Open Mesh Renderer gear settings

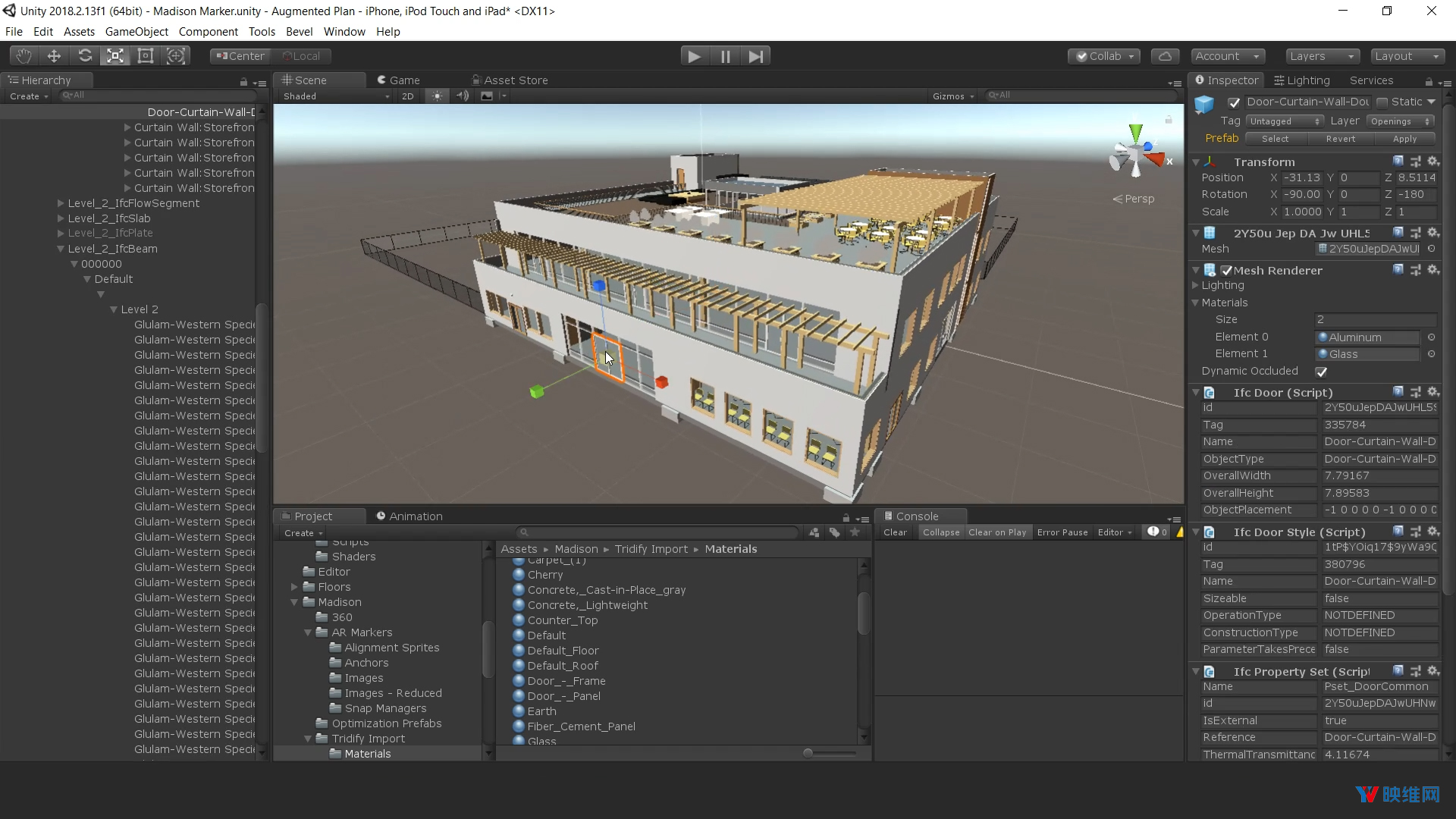pyautogui.click(x=1432, y=270)
